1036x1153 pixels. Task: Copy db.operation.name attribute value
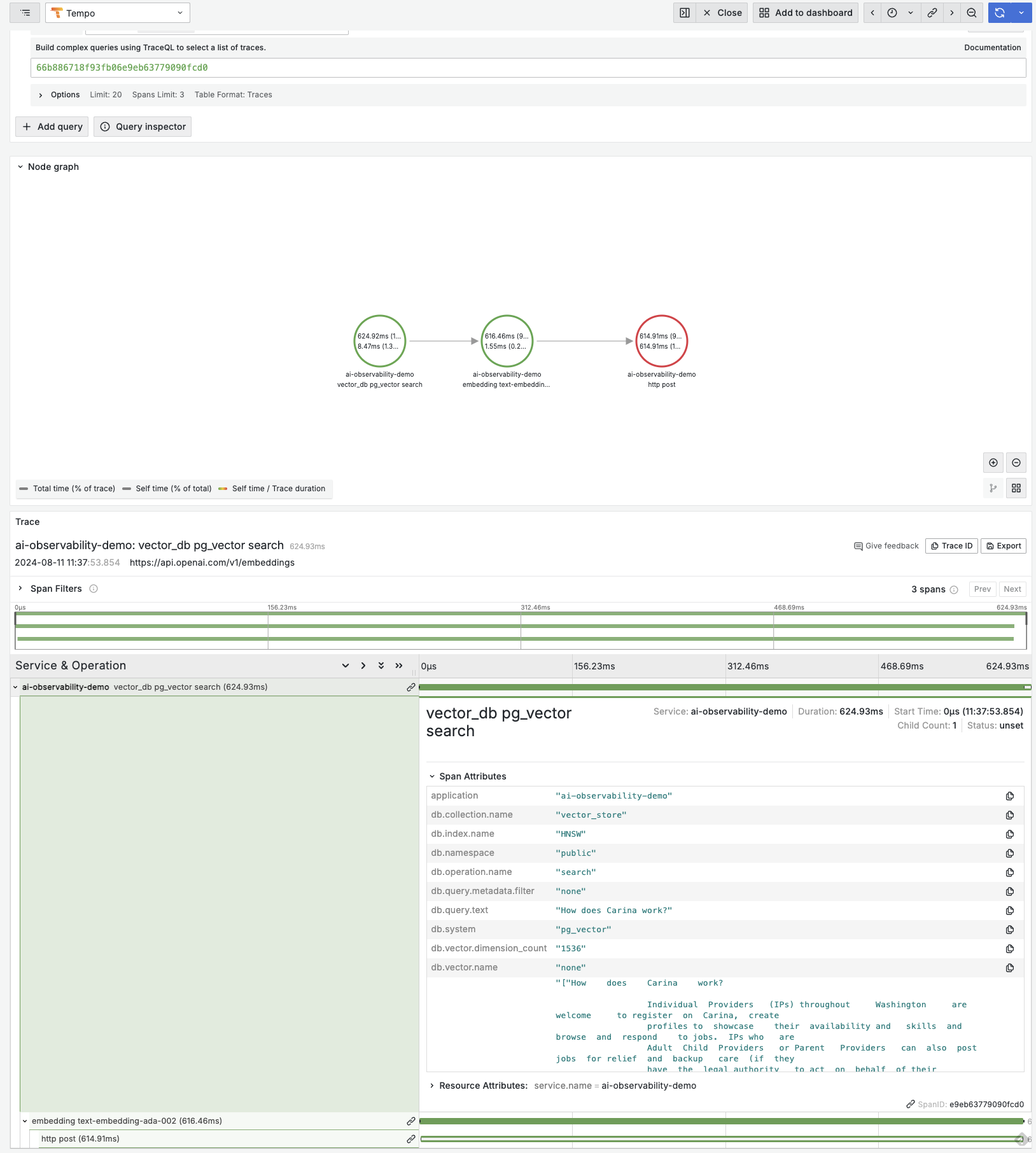(1010, 872)
